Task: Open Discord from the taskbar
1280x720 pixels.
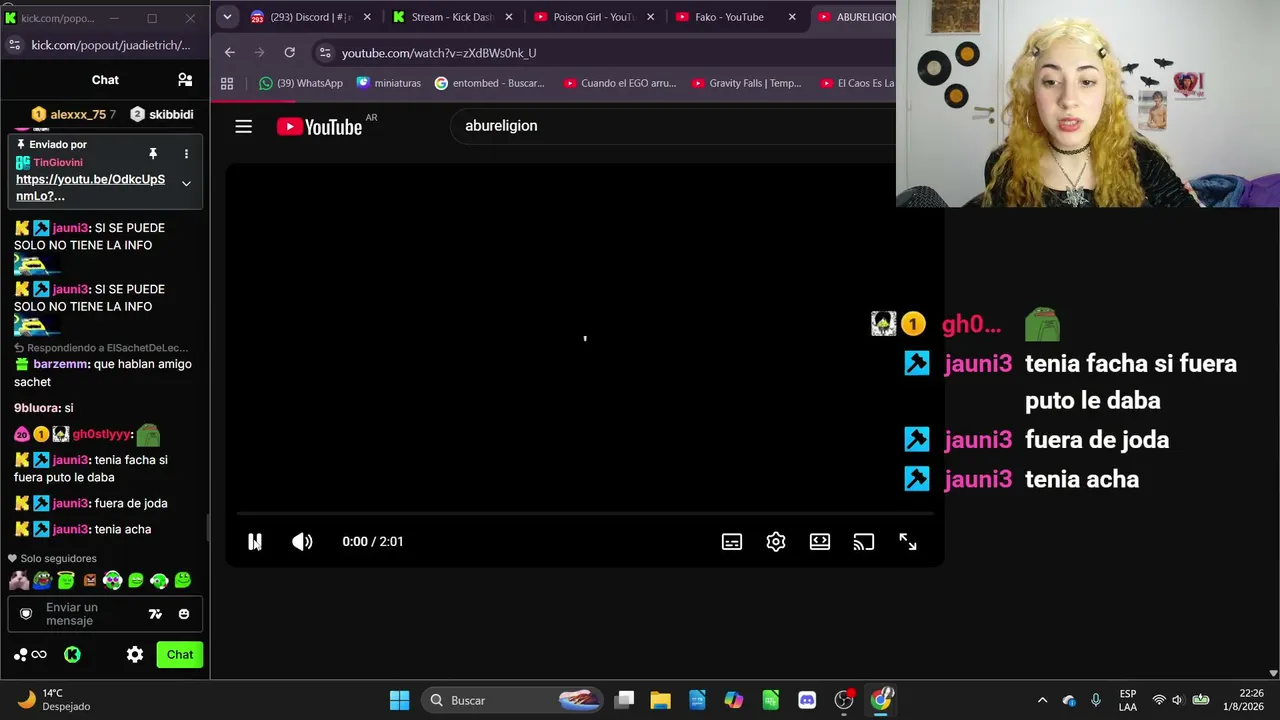Action: pyautogui.click(x=807, y=700)
